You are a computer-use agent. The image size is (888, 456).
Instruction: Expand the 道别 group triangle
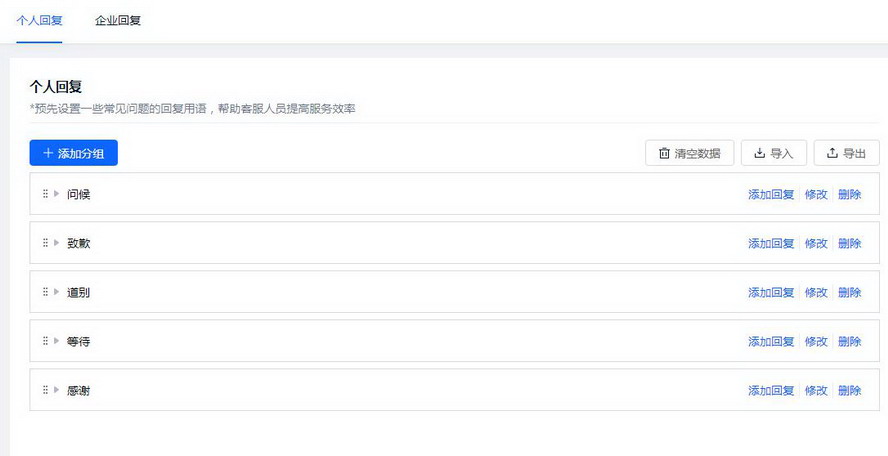pos(57,292)
